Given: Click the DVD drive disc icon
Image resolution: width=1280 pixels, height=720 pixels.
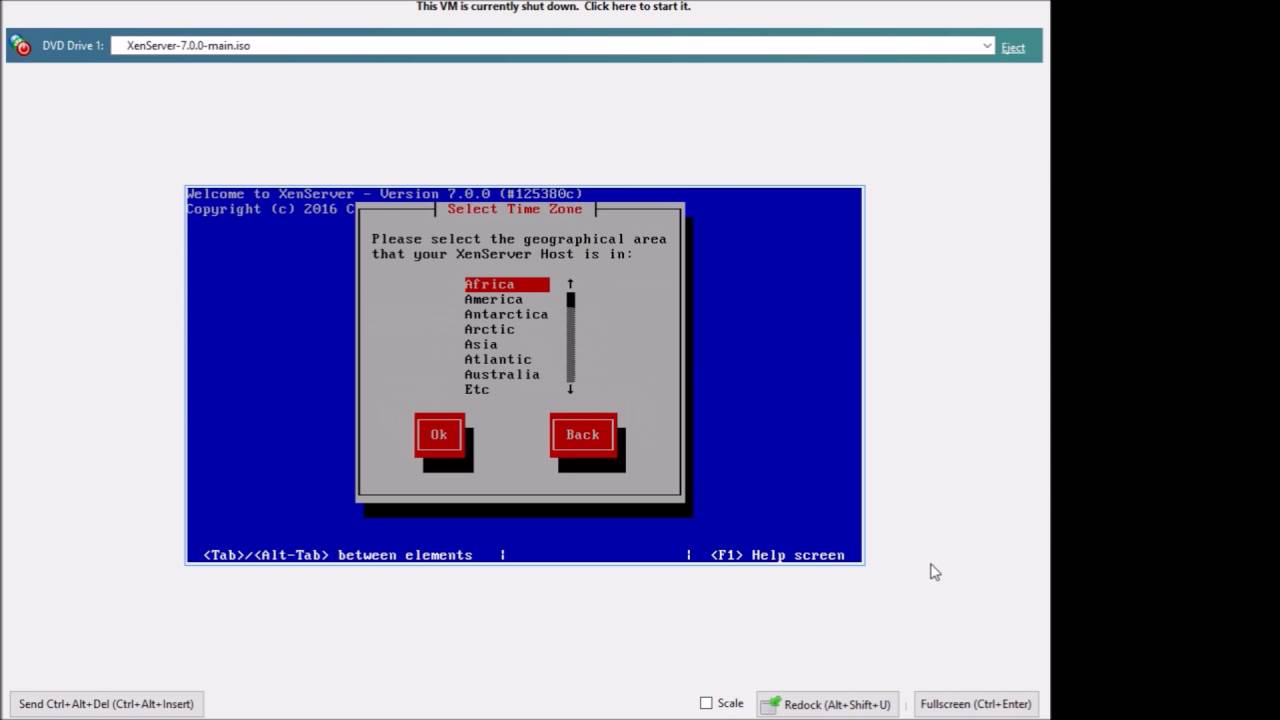Looking at the screenshot, I should [20, 46].
